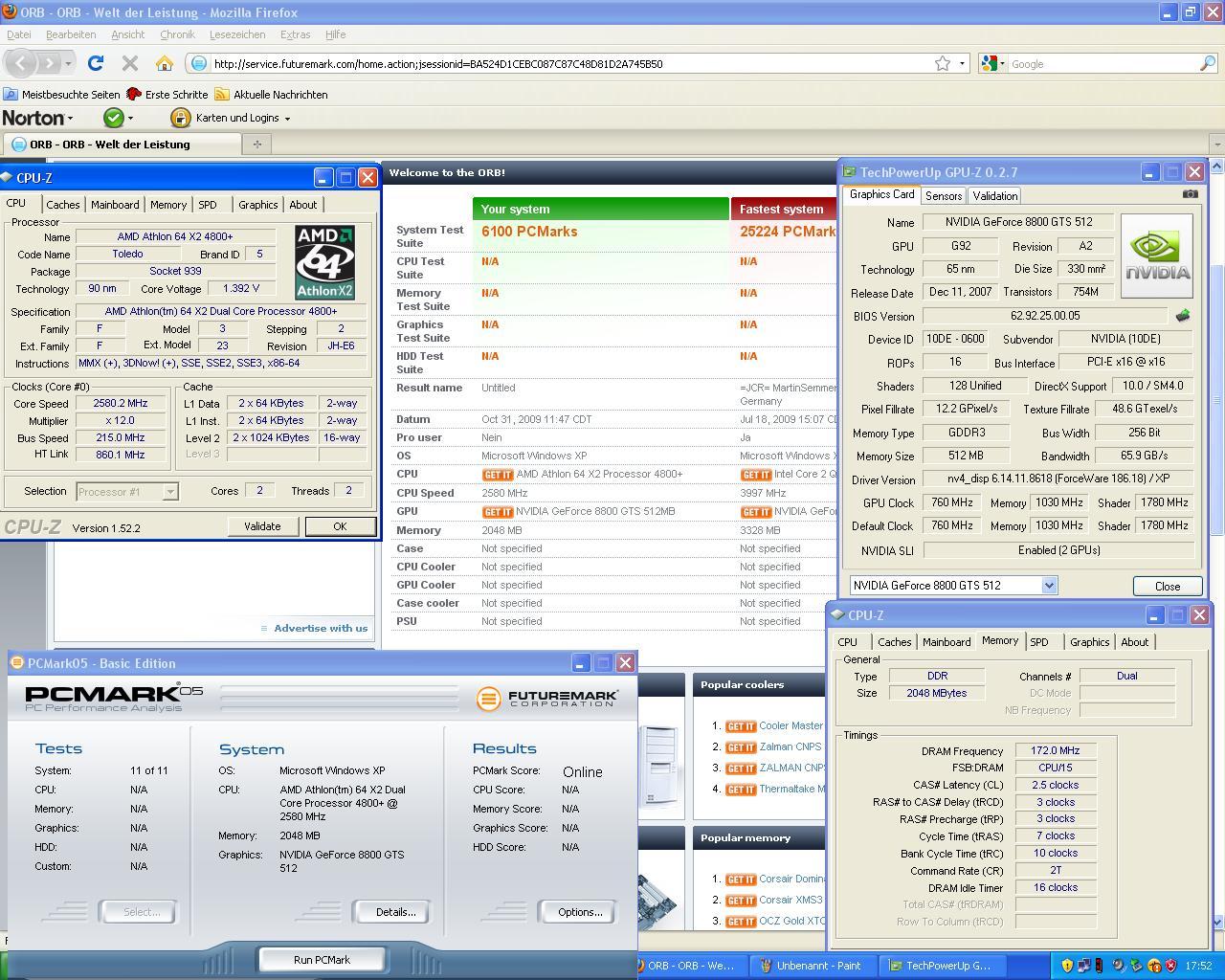
Task: Open the GPU selection dropdown in GPU-Z
Action: [1049, 586]
